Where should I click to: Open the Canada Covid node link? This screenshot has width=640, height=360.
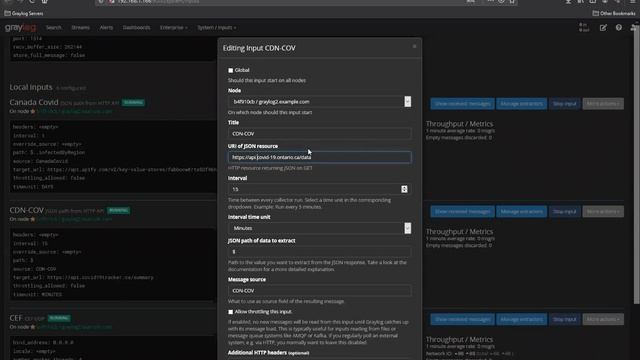[x=74, y=111]
